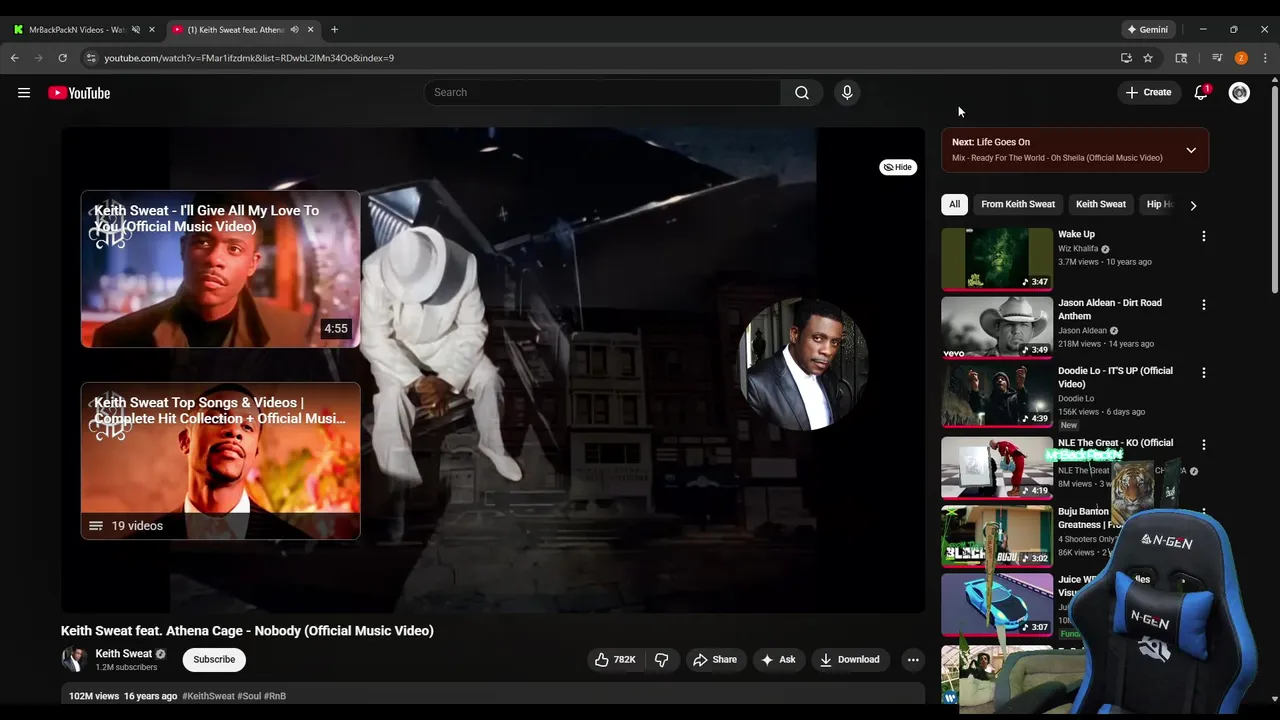Open Chrome three-dot menu

[1265, 58]
